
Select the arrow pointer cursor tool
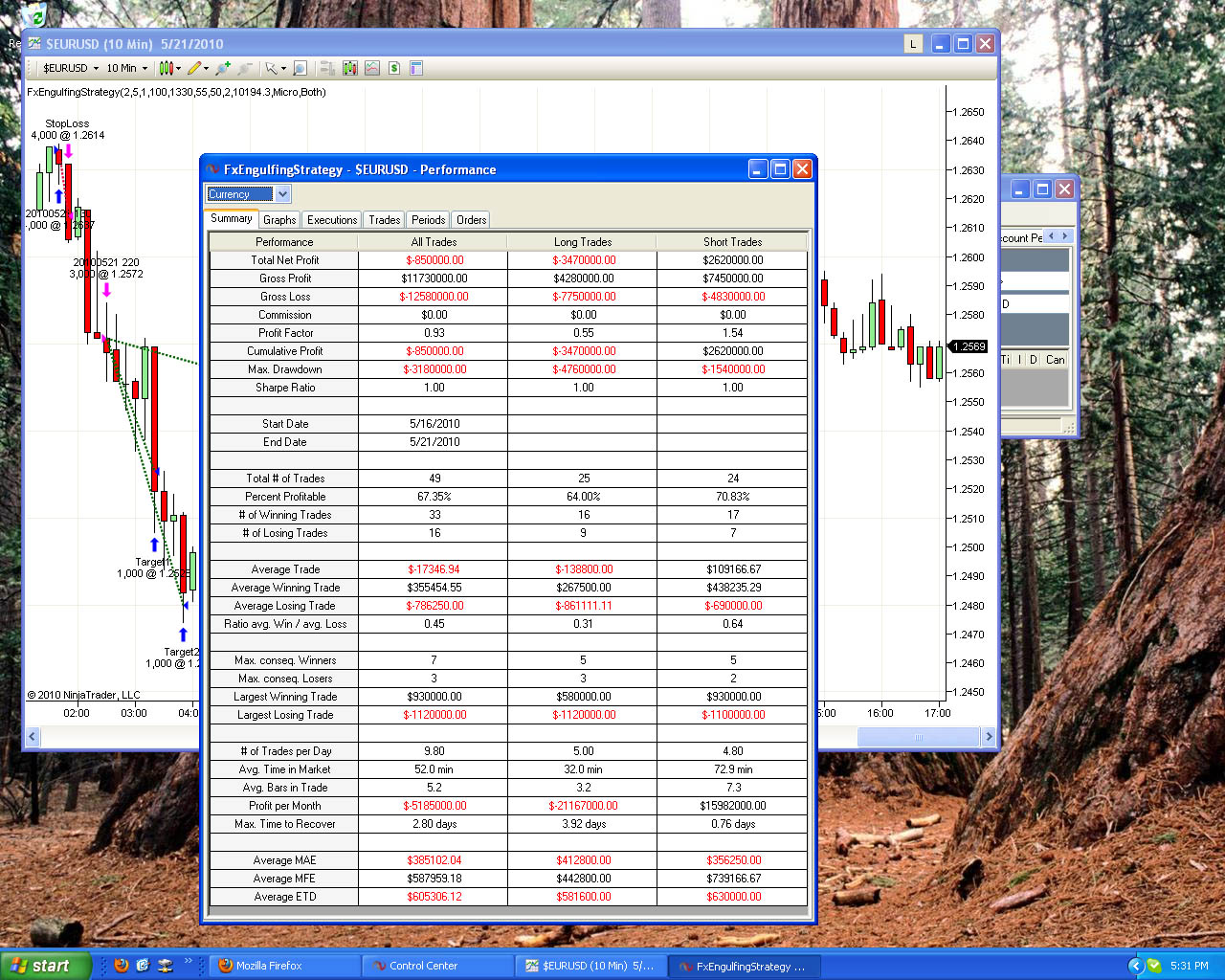click(x=272, y=68)
